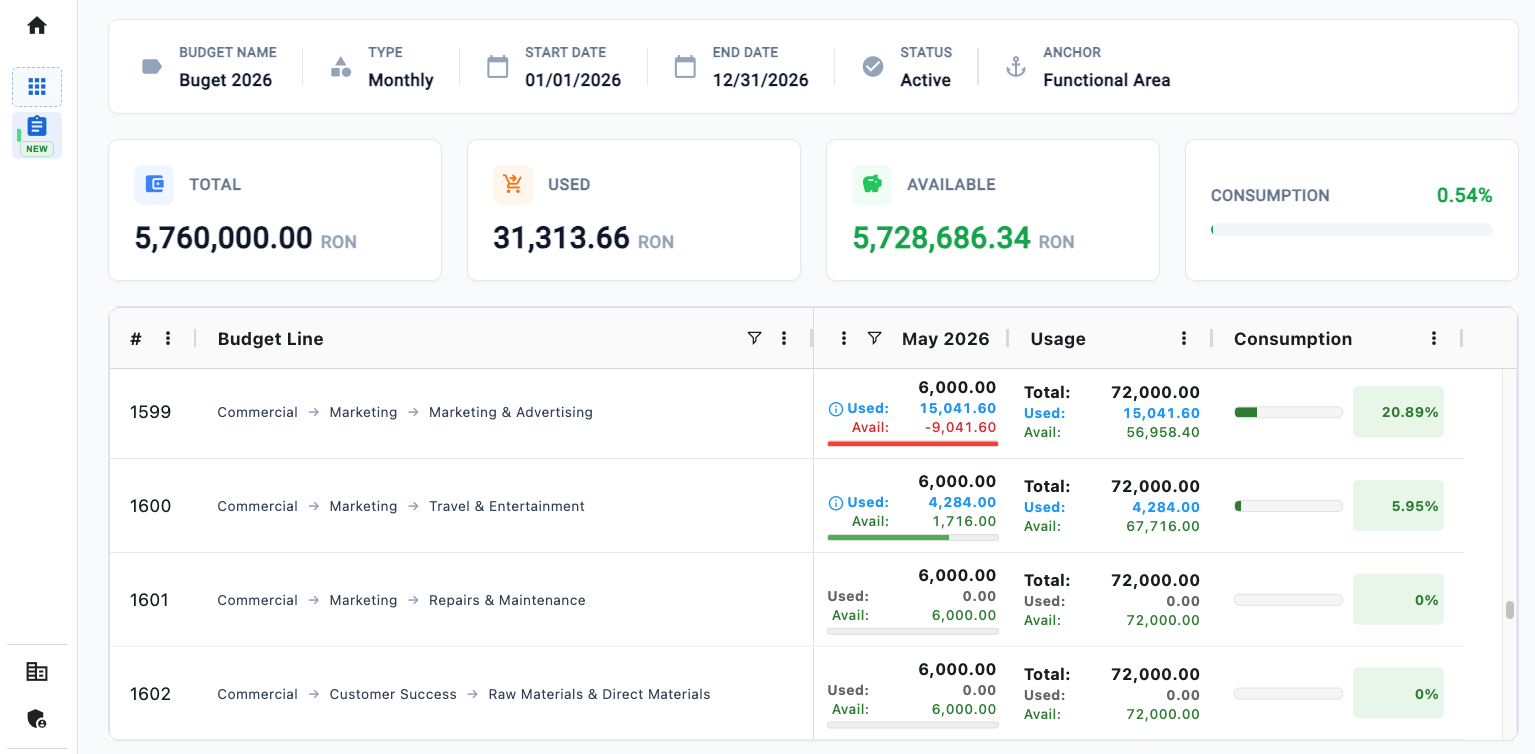Click the anchor icon beside Anchor
Screen dimensions: 1535x754
pos(1016,67)
